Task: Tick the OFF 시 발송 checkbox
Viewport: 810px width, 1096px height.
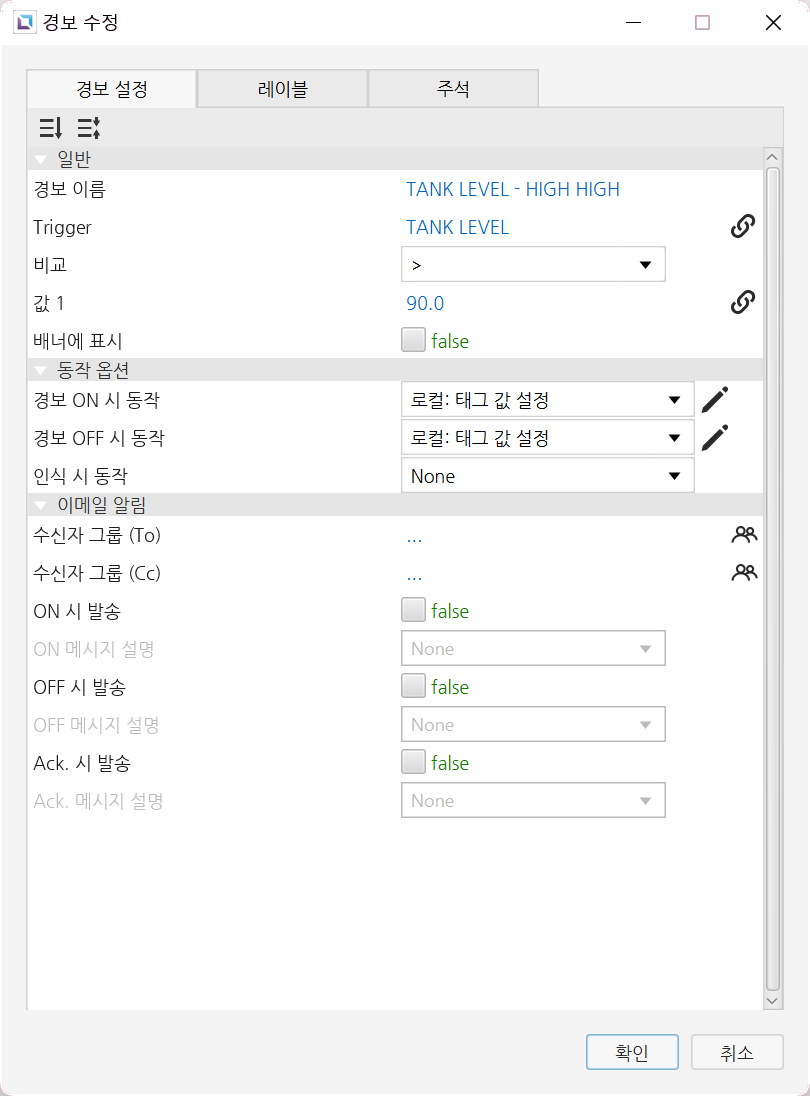Action: (413, 686)
